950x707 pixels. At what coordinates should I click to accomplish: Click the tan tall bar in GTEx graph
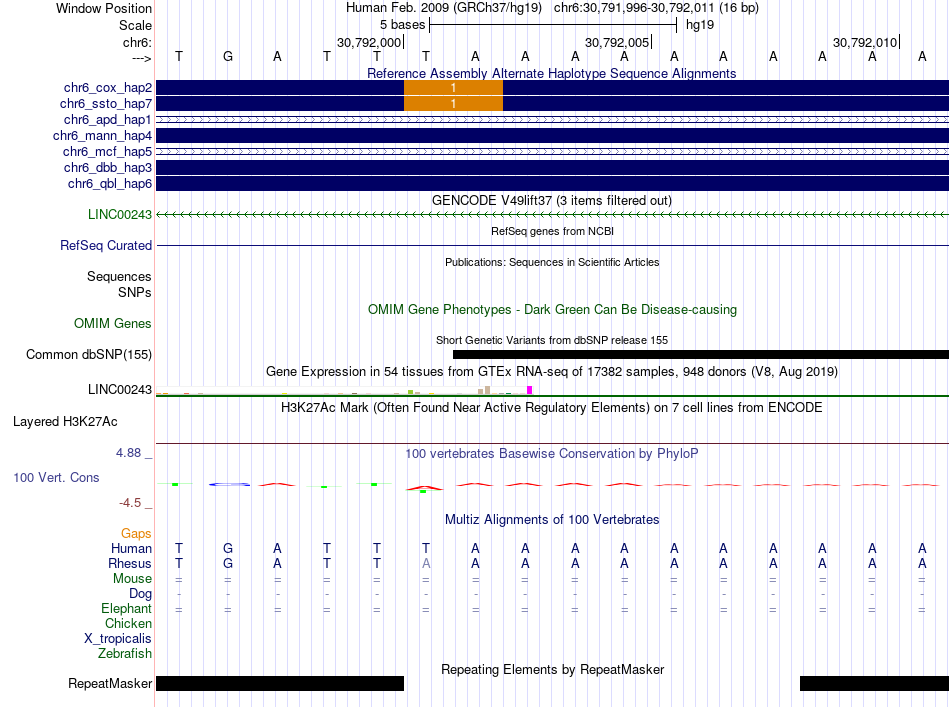tap(487, 390)
